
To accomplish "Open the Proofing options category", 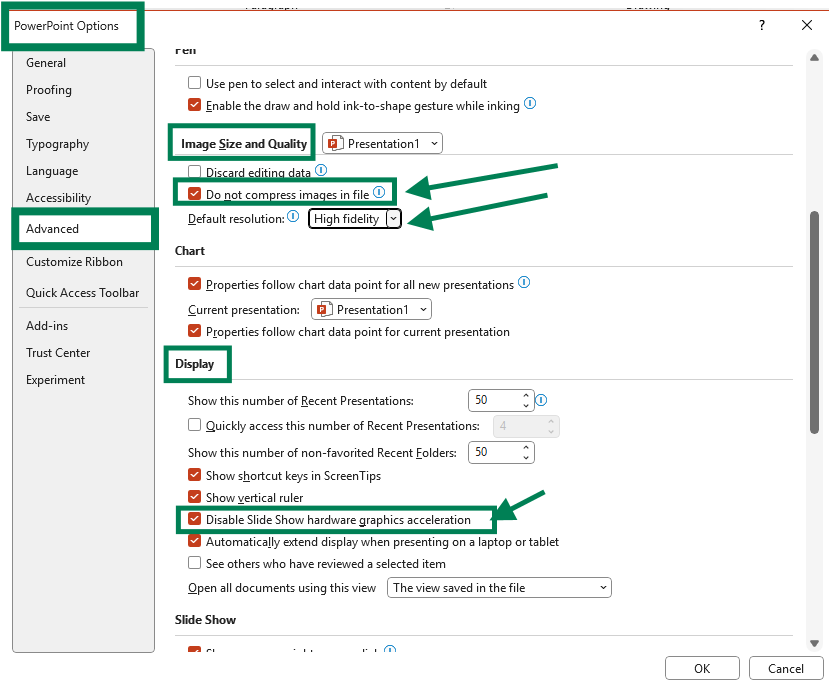I will coord(49,90).
